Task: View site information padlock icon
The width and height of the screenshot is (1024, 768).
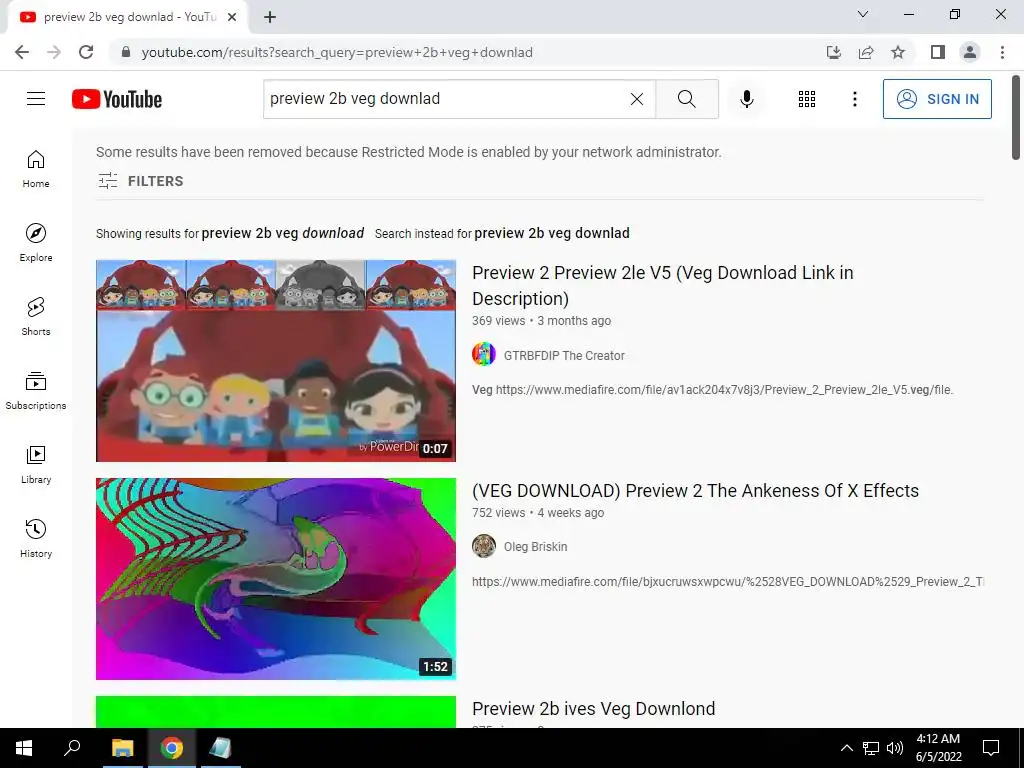Action: click(126, 52)
